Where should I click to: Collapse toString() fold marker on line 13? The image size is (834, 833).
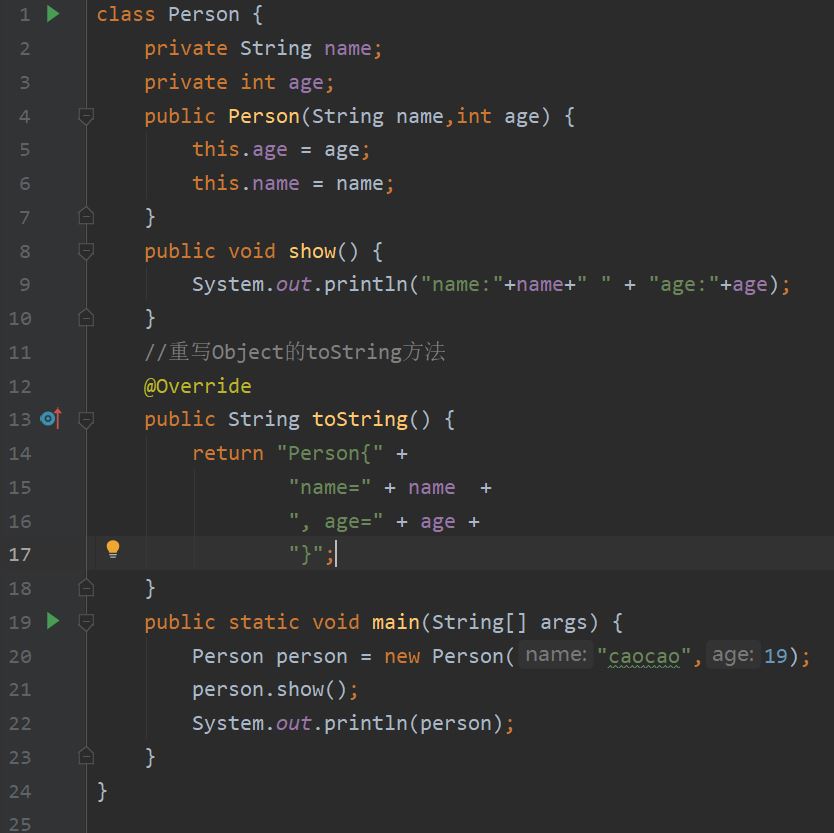[86, 420]
